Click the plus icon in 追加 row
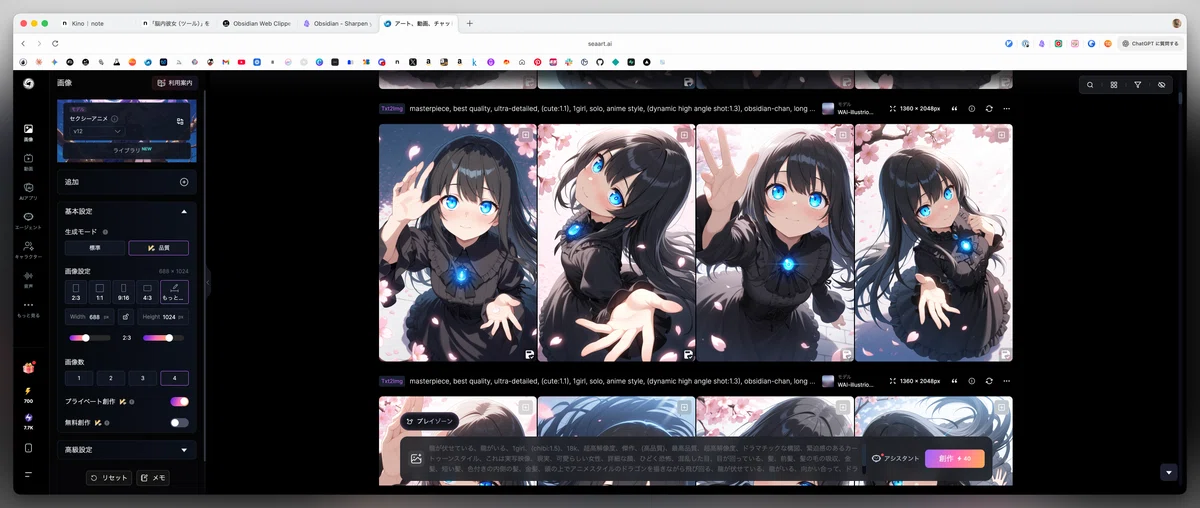Image resolution: width=1200 pixels, height=508 pixels. point(183,182)
